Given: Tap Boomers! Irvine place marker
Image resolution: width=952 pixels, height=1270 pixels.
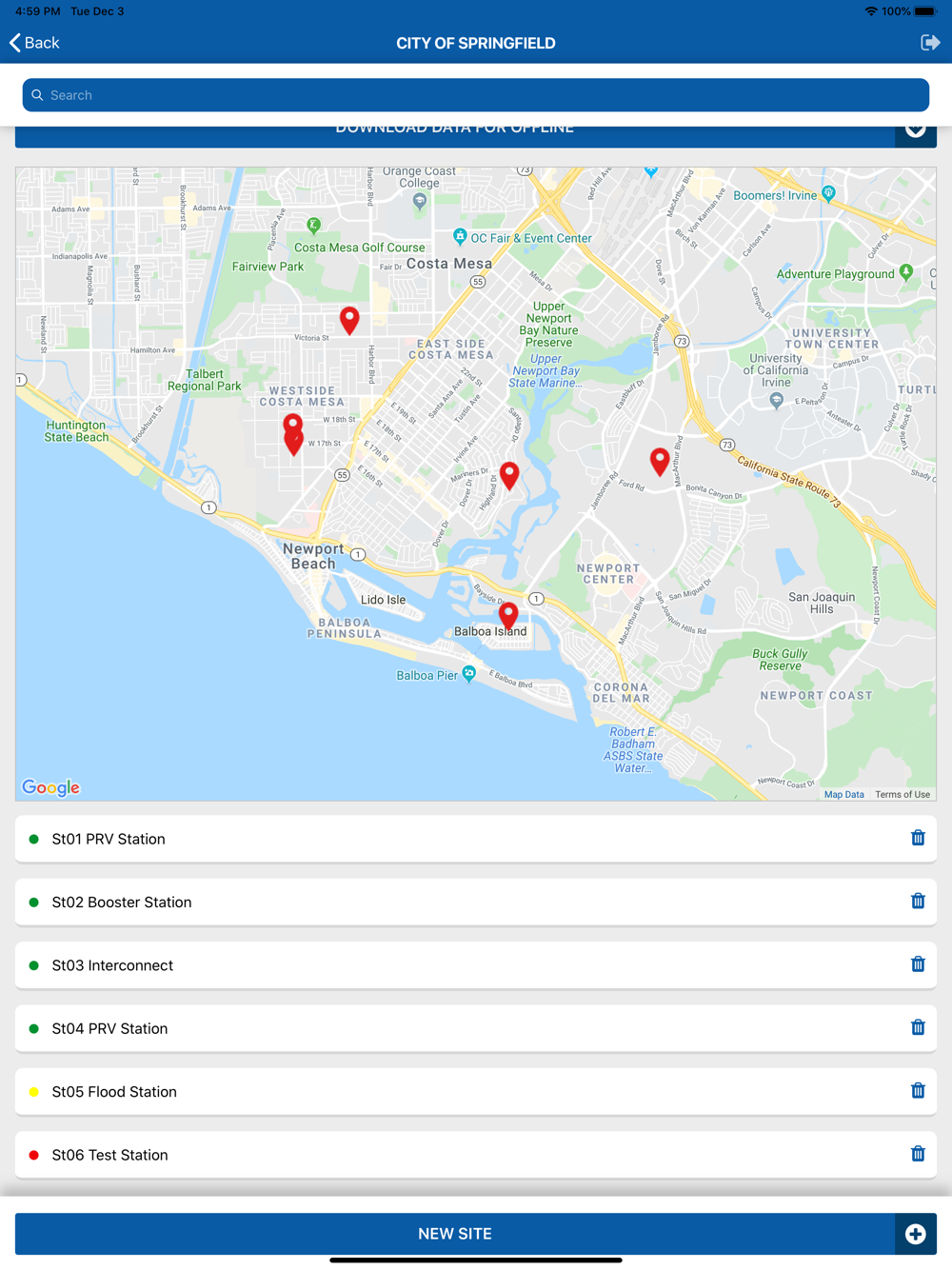Looking at the screenshot, I should click(829, 193).
